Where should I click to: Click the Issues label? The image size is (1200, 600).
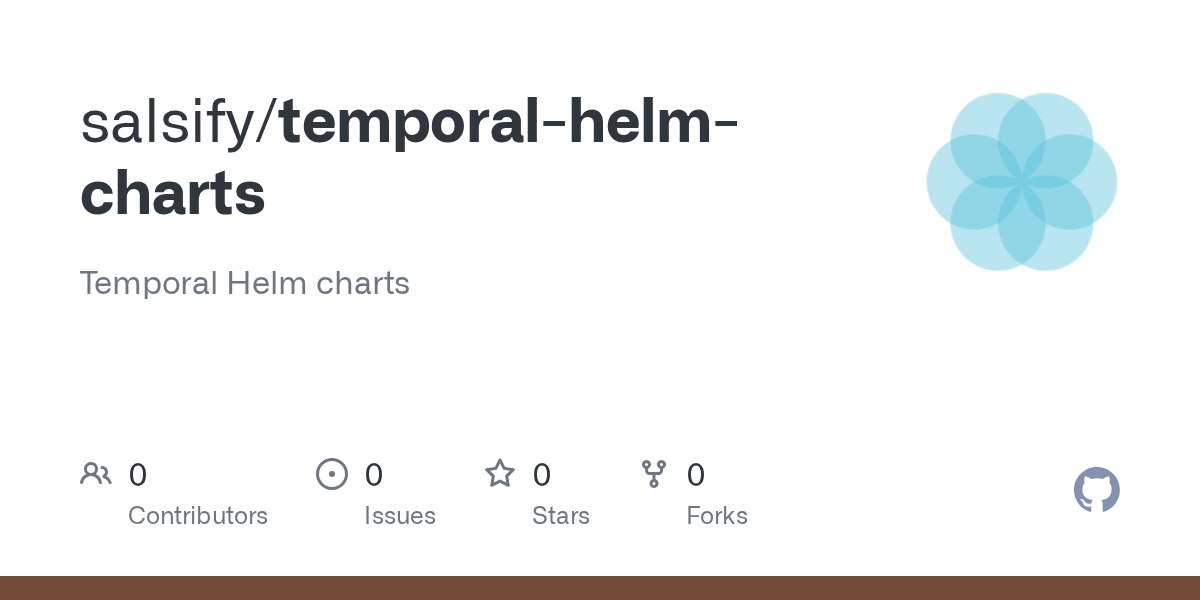tap(400, 516)
